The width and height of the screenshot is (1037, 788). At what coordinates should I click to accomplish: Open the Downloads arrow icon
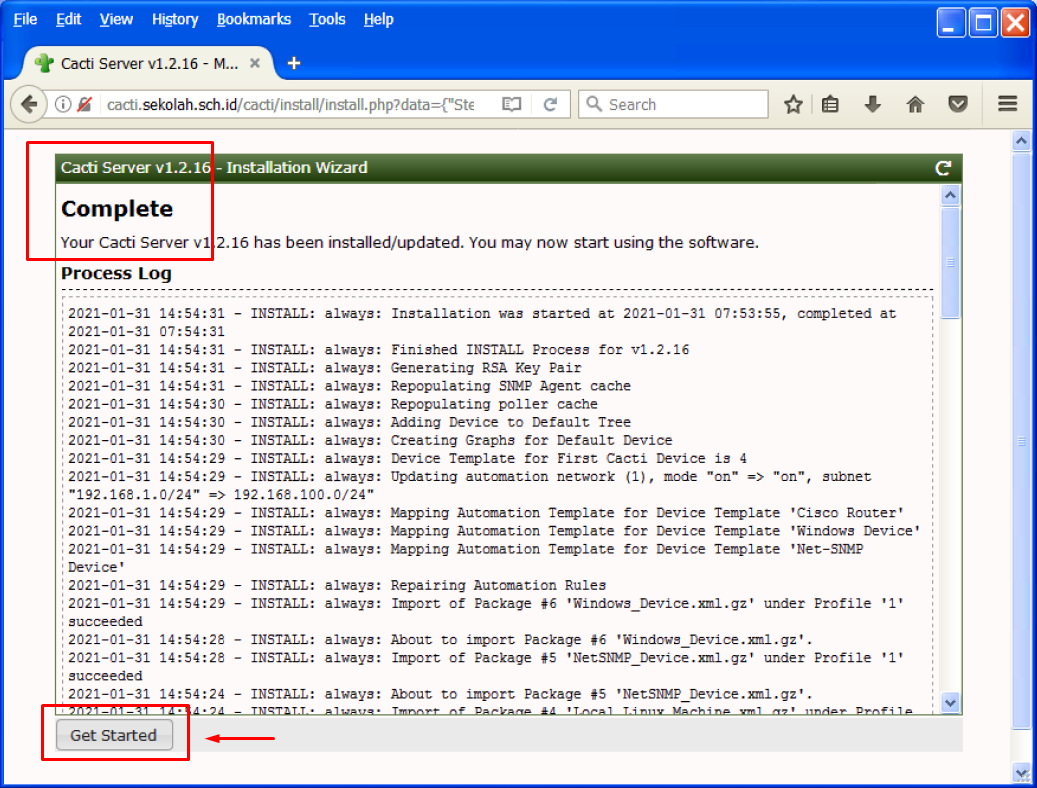[873, 104]
